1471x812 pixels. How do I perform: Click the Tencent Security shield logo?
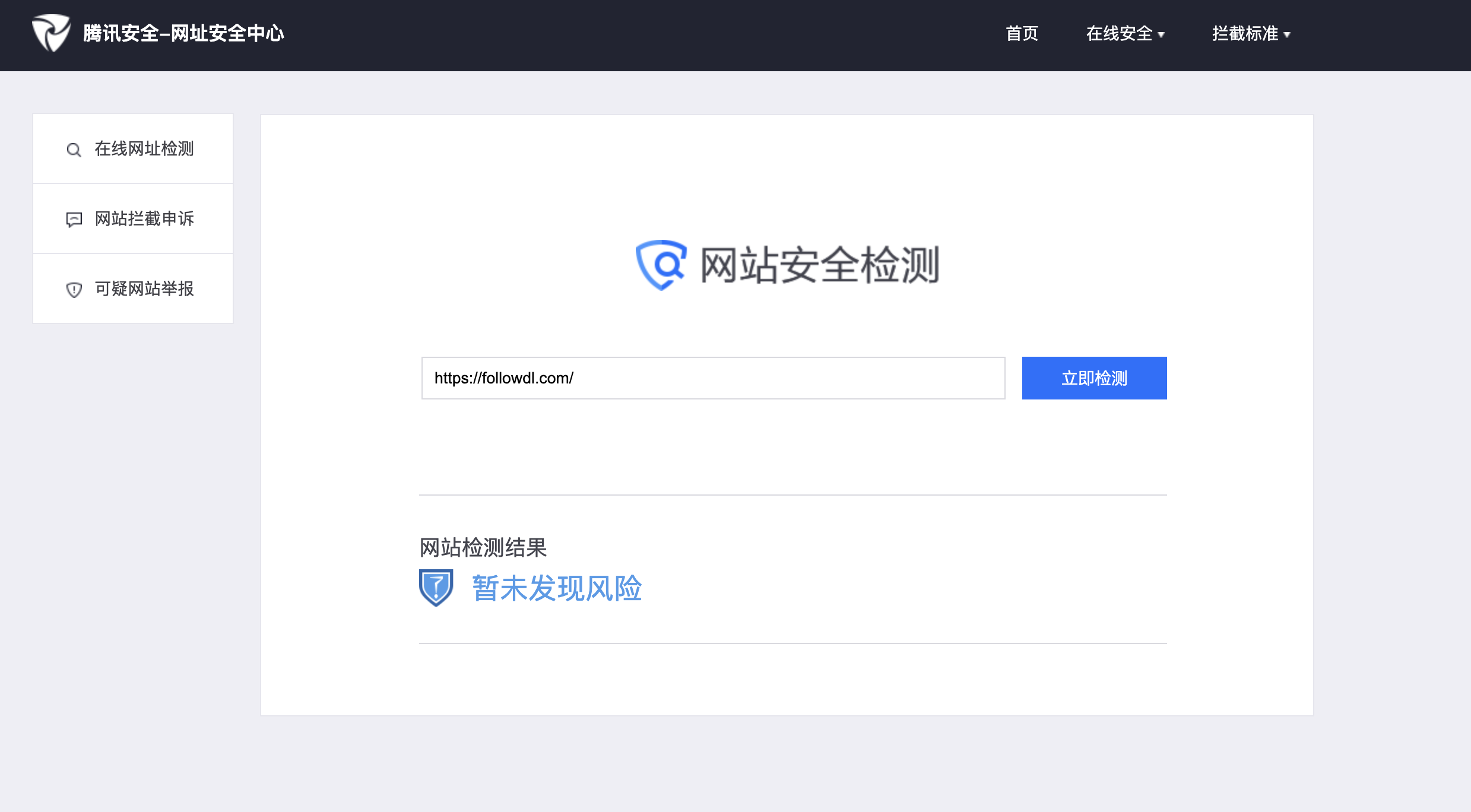pyautogui.click(x=51, y=33)
